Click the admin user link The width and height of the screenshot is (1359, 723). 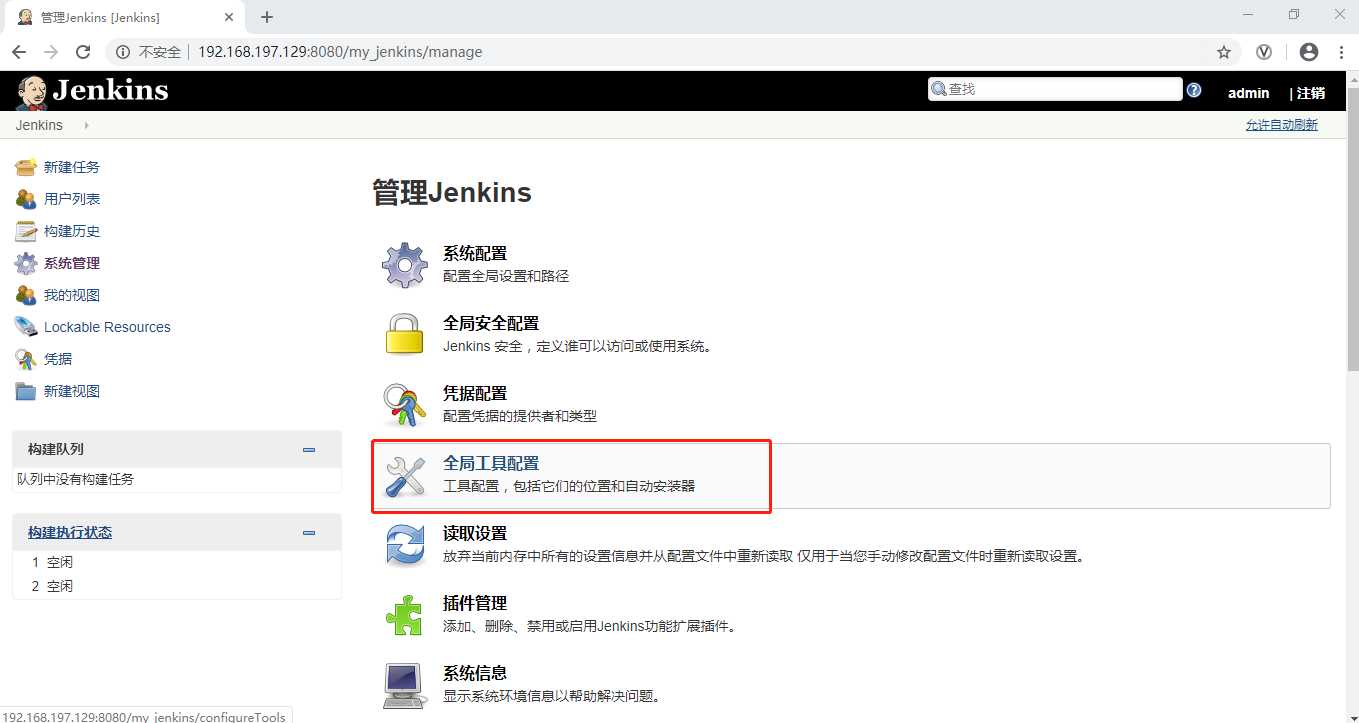[x=1248, y=93]
